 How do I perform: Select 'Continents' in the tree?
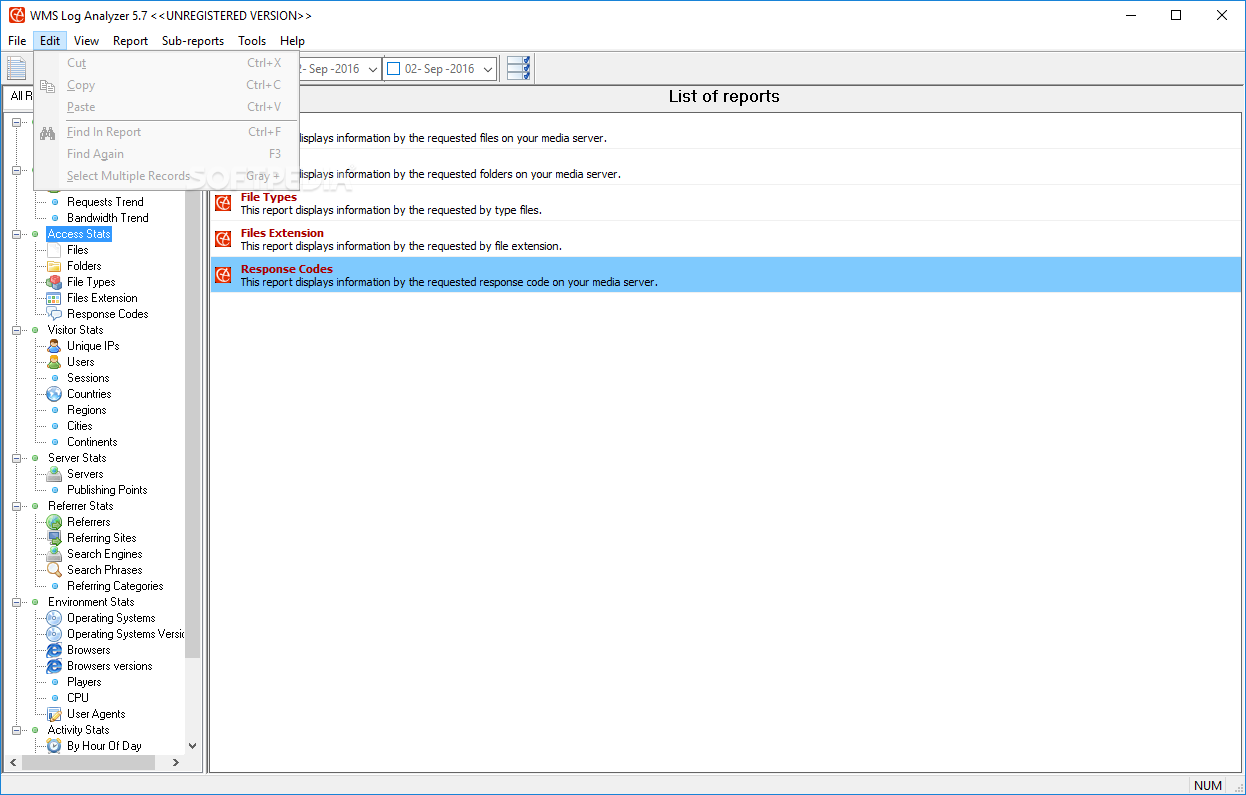(92, 442)
